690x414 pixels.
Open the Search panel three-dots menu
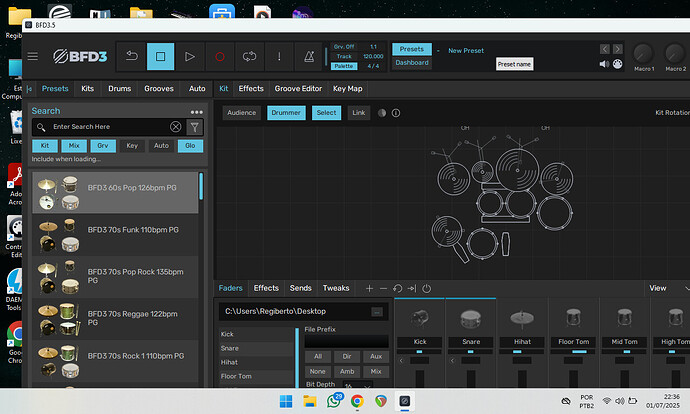click(x=197, y=112)
